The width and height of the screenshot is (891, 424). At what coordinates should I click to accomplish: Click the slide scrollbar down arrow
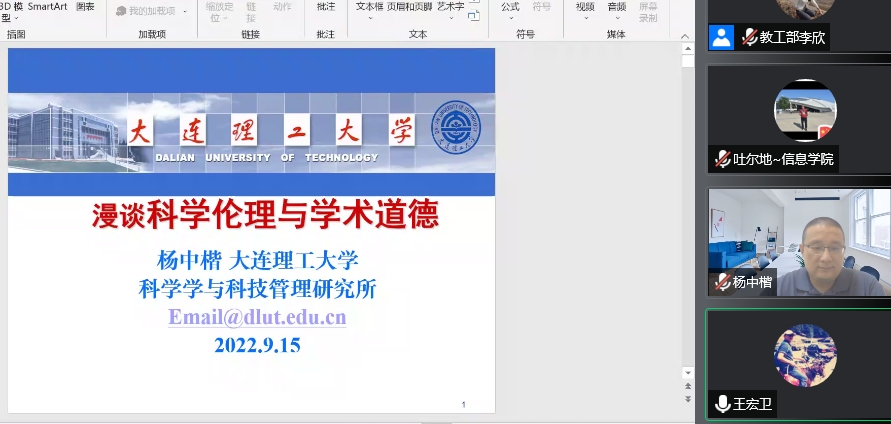(688, 373)
